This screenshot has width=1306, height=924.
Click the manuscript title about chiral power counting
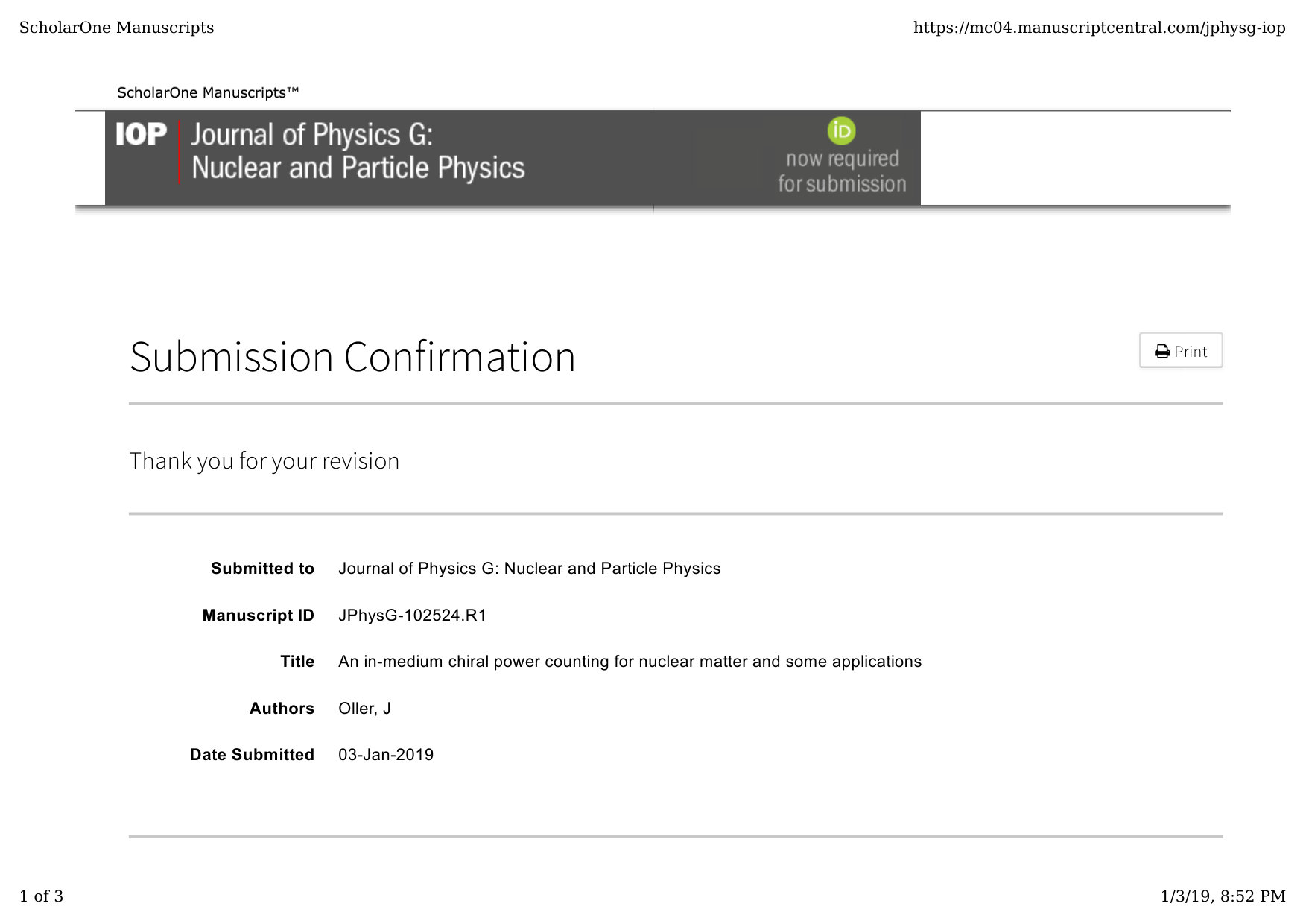pos(630,662)
